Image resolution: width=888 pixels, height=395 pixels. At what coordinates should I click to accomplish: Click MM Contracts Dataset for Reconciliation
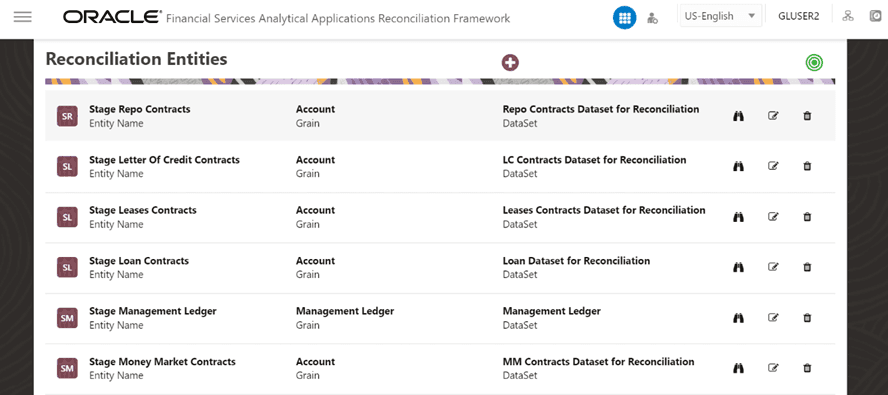coord(599,362)
